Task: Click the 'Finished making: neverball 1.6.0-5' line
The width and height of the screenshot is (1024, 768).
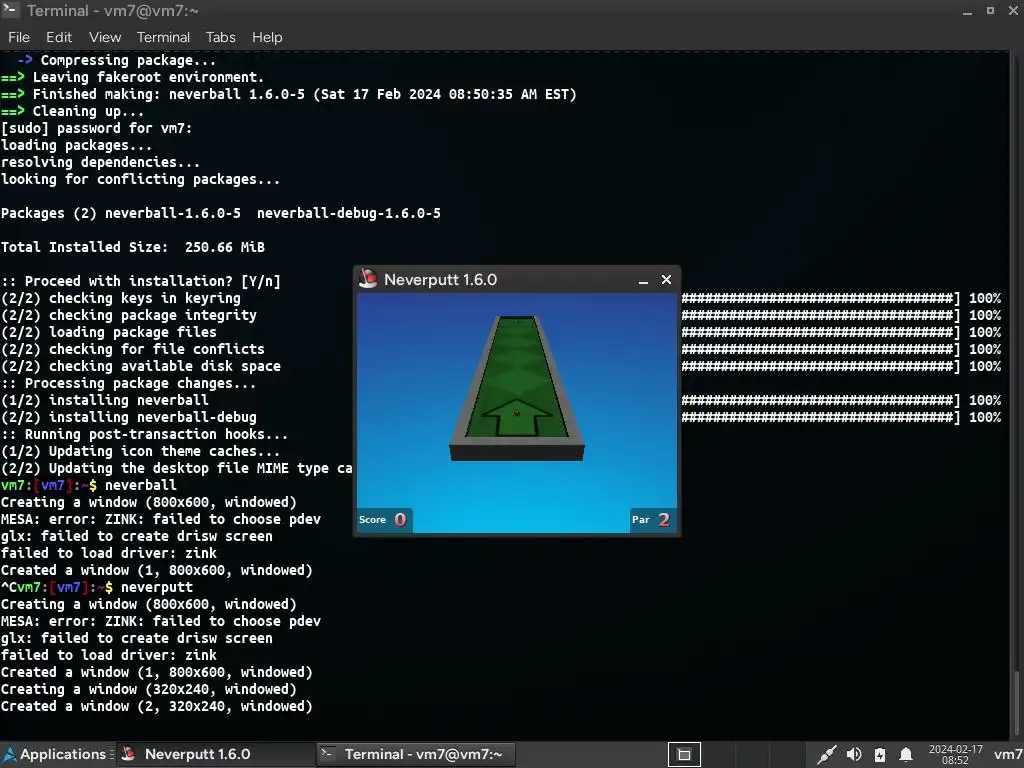Action: coord(289,95)
